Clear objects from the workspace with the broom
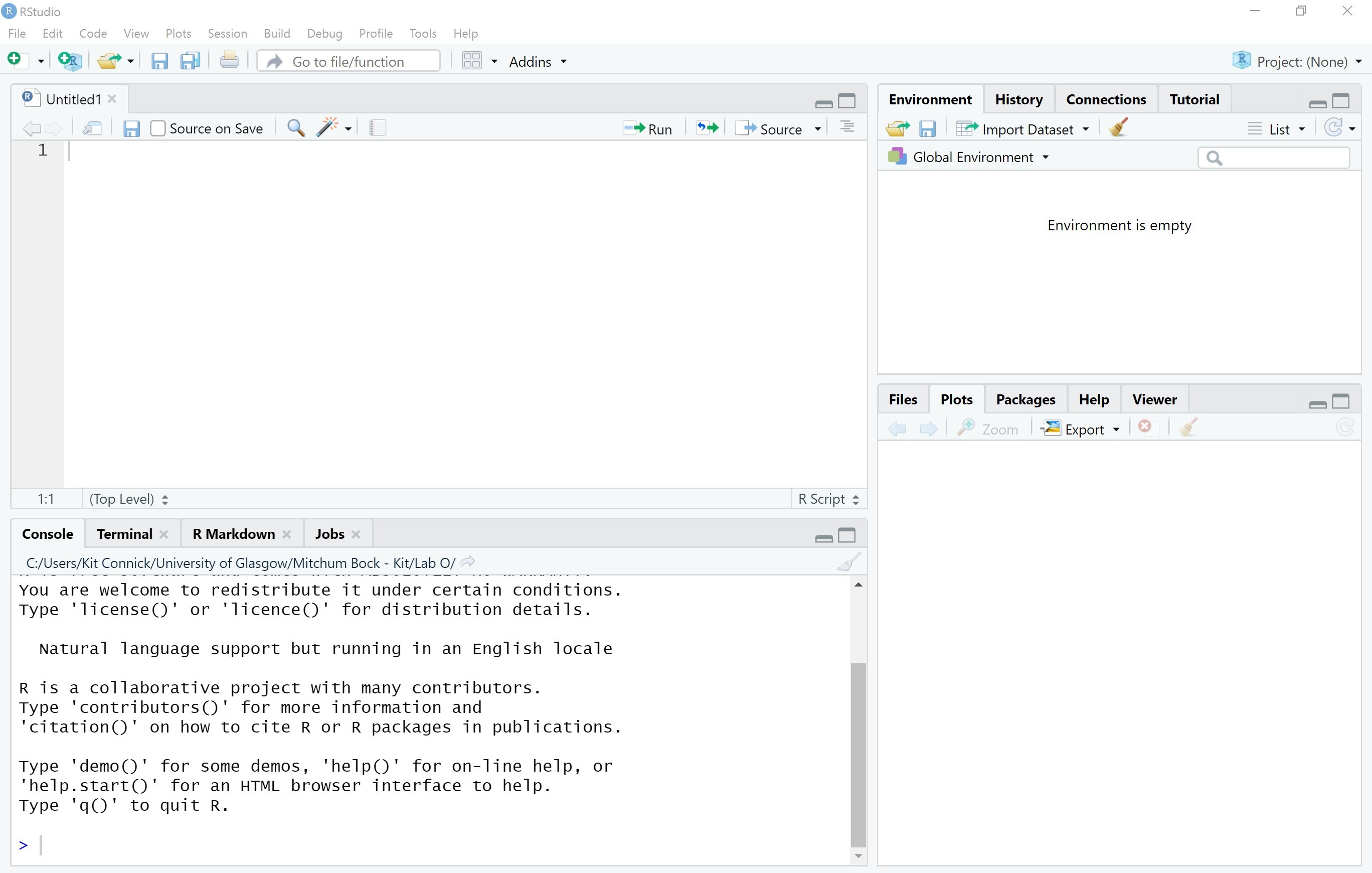 click(x=1118, y=128)
